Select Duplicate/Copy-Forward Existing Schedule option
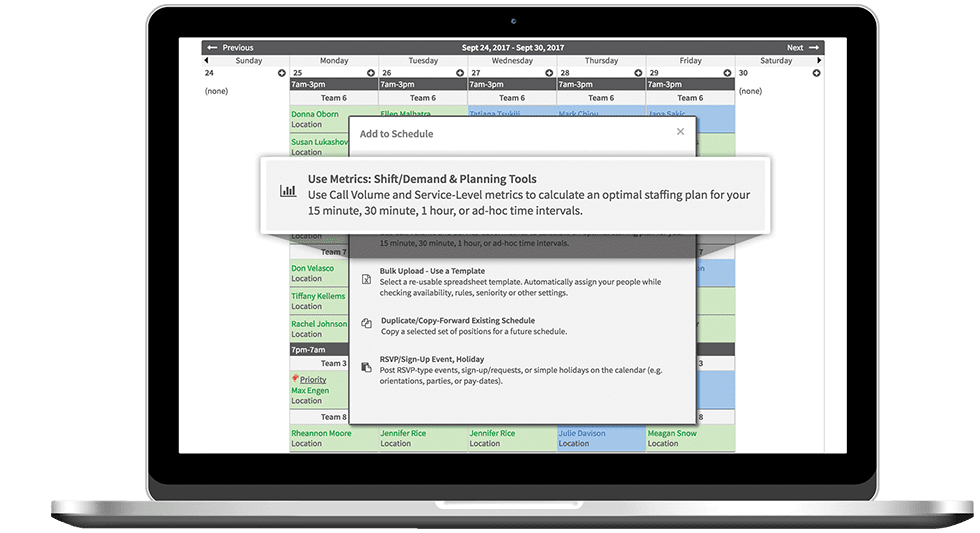 (522, 326)
